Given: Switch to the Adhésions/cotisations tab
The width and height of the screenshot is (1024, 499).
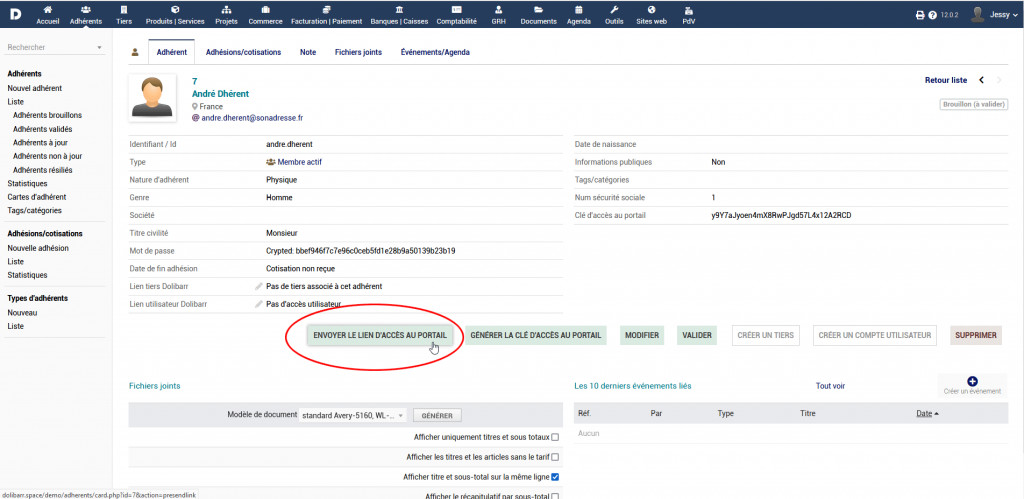Looking at the screenshot, I should 243,52.
